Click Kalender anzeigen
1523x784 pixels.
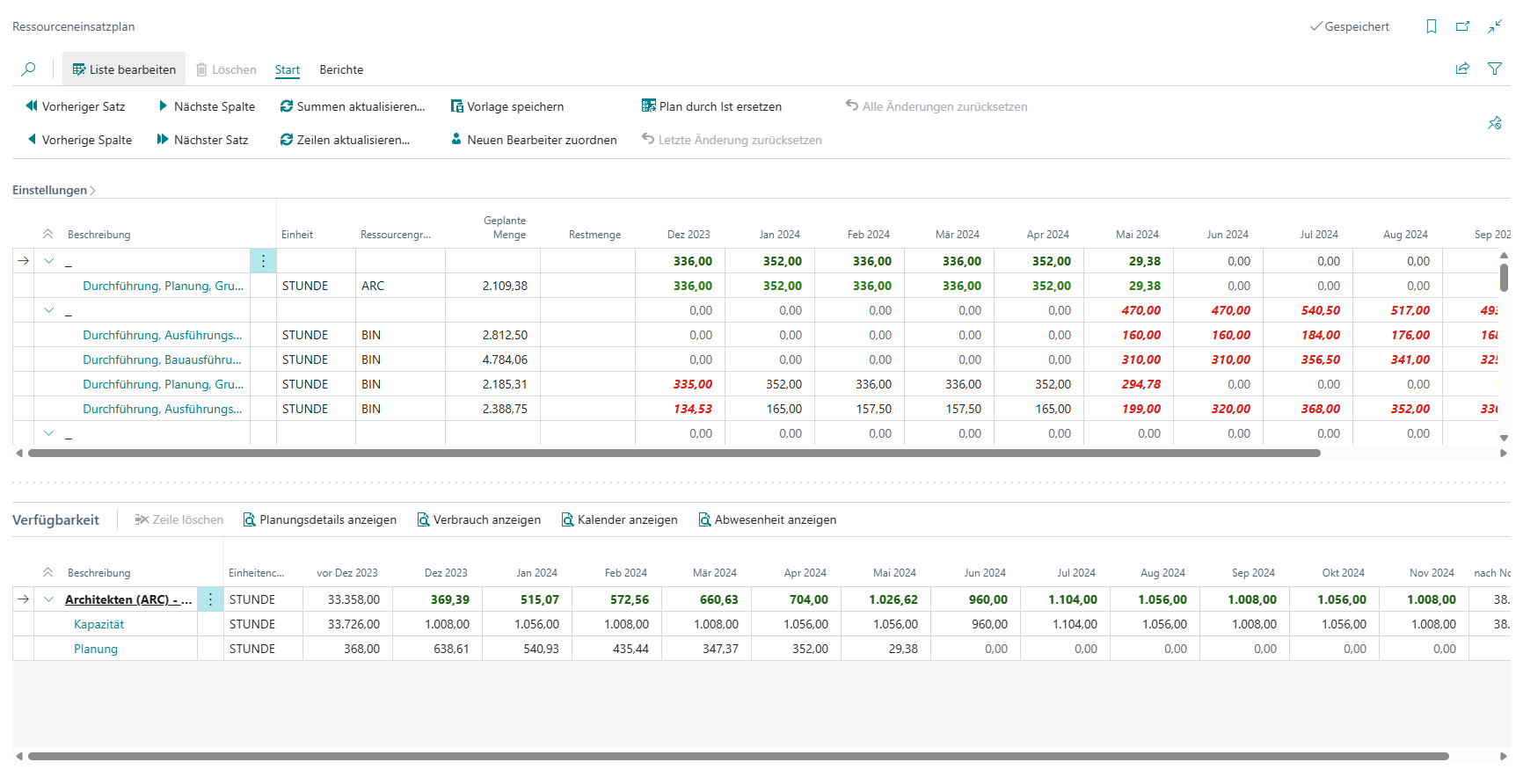pos(620,519)
